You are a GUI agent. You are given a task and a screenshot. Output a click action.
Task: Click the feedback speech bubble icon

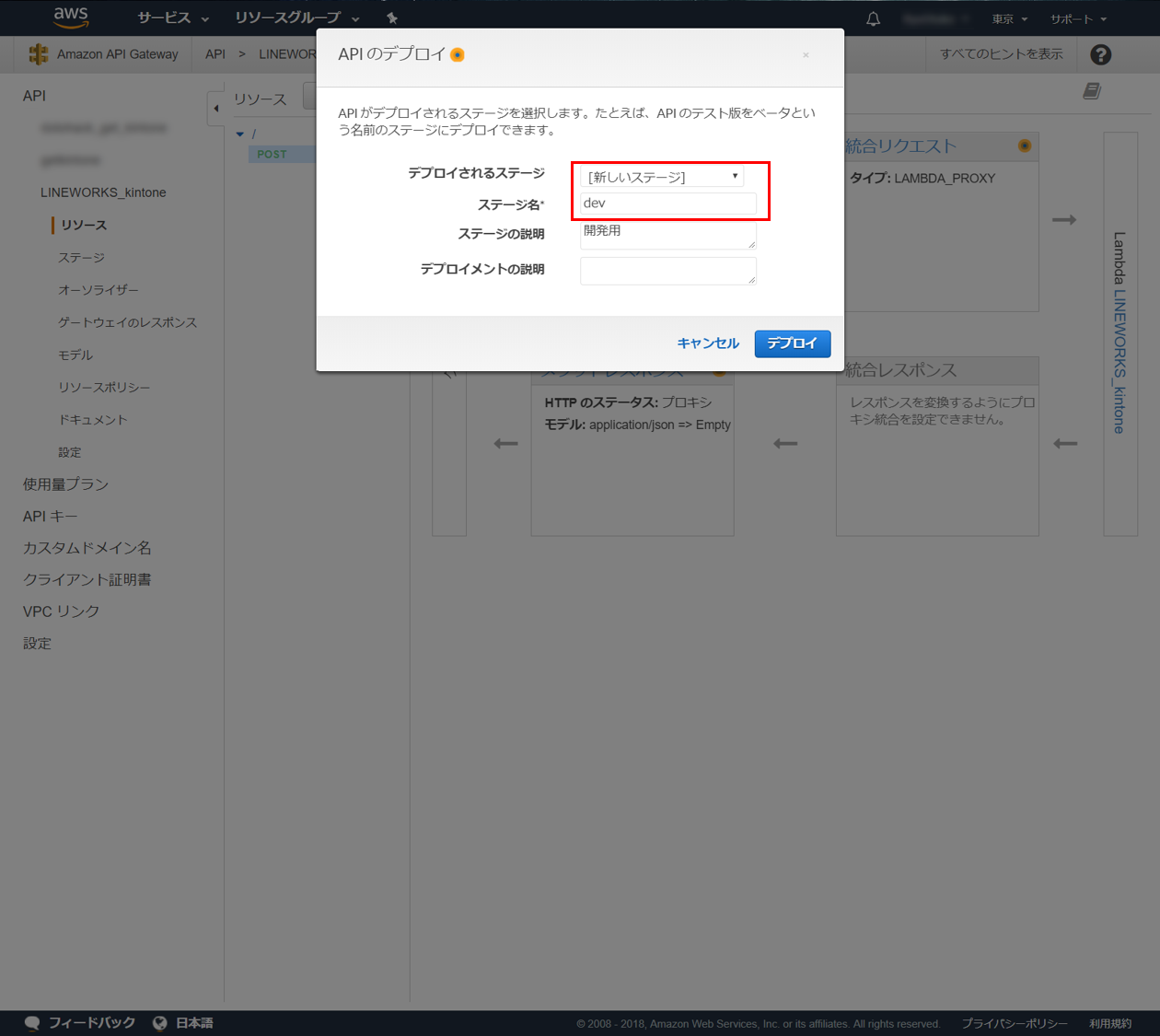(32, 1023)
